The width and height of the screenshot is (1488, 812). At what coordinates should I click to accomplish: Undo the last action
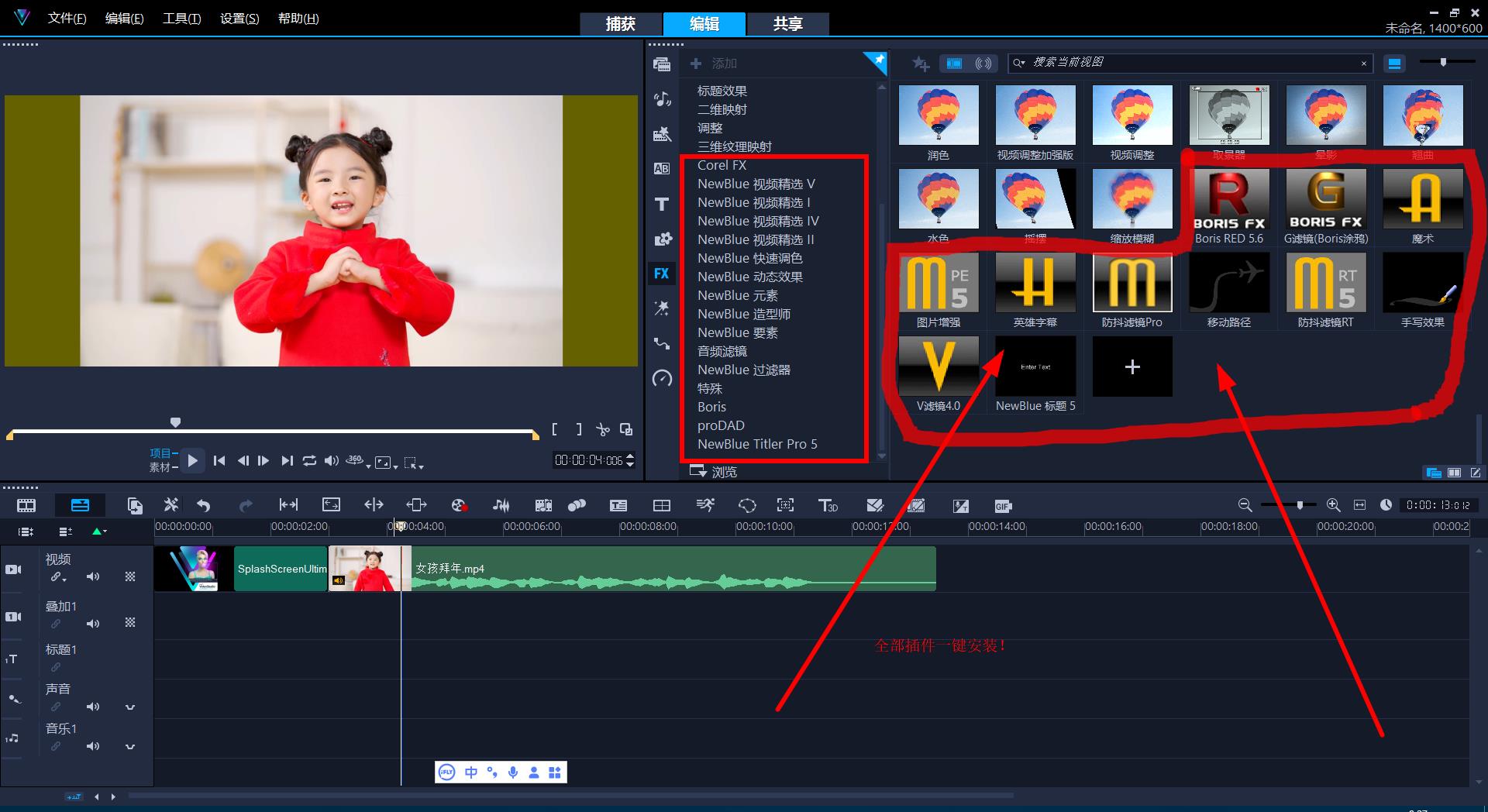point(204,506)
